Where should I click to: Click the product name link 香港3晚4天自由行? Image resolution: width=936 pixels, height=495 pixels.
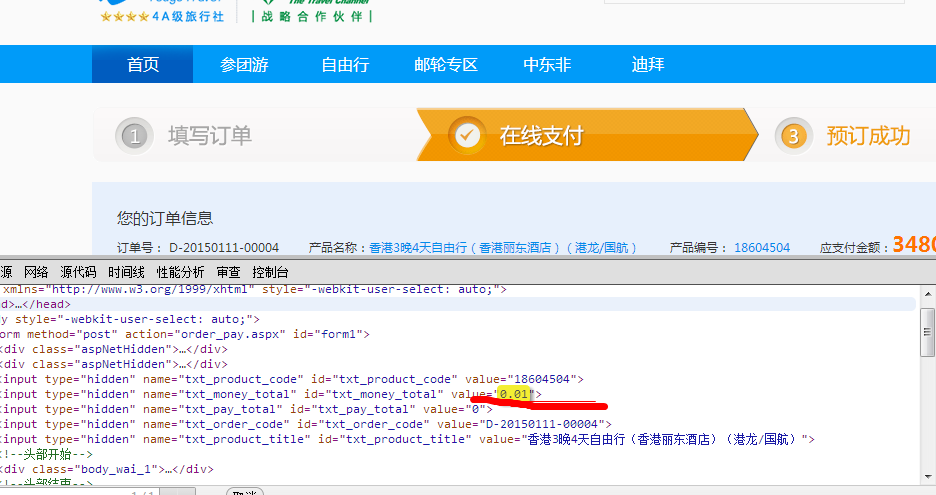503,247
